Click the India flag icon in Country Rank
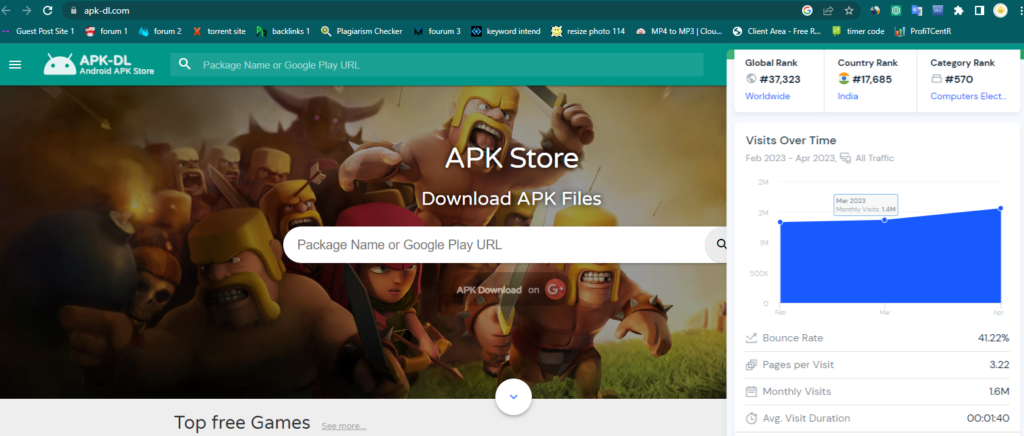Screen dimensions: 1024x436 click(x=844, y=79)
